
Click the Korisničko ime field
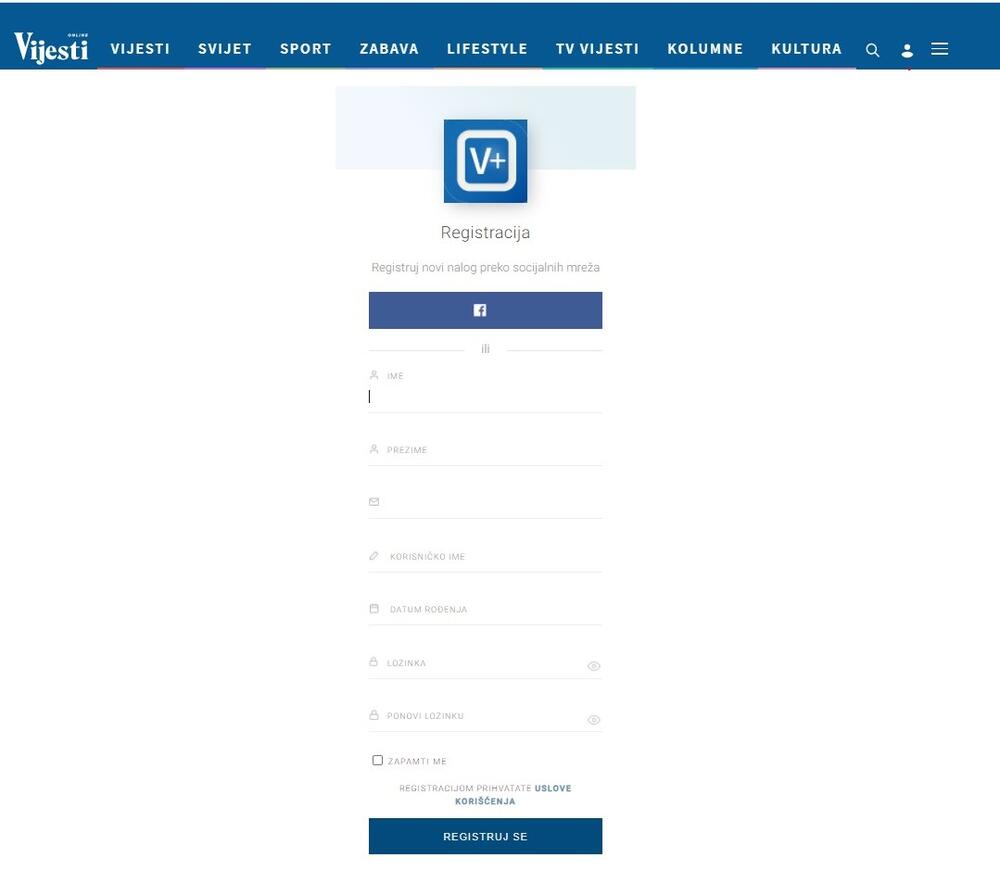pos(485,556)
